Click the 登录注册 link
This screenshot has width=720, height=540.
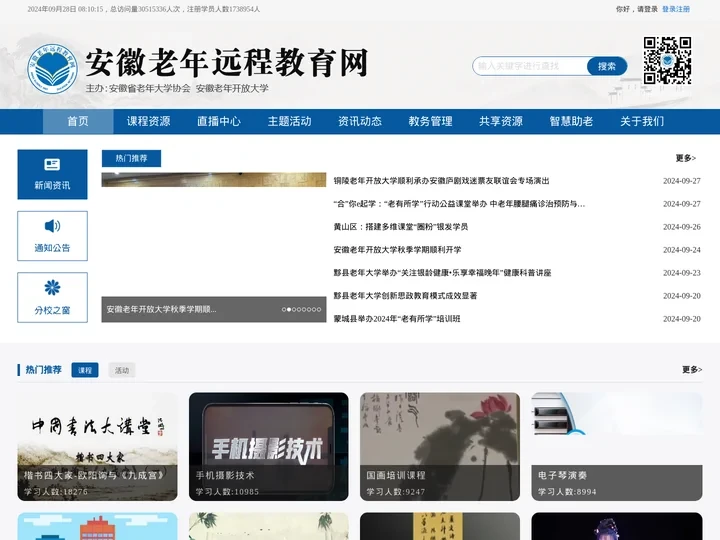click(x=676, y=9)
